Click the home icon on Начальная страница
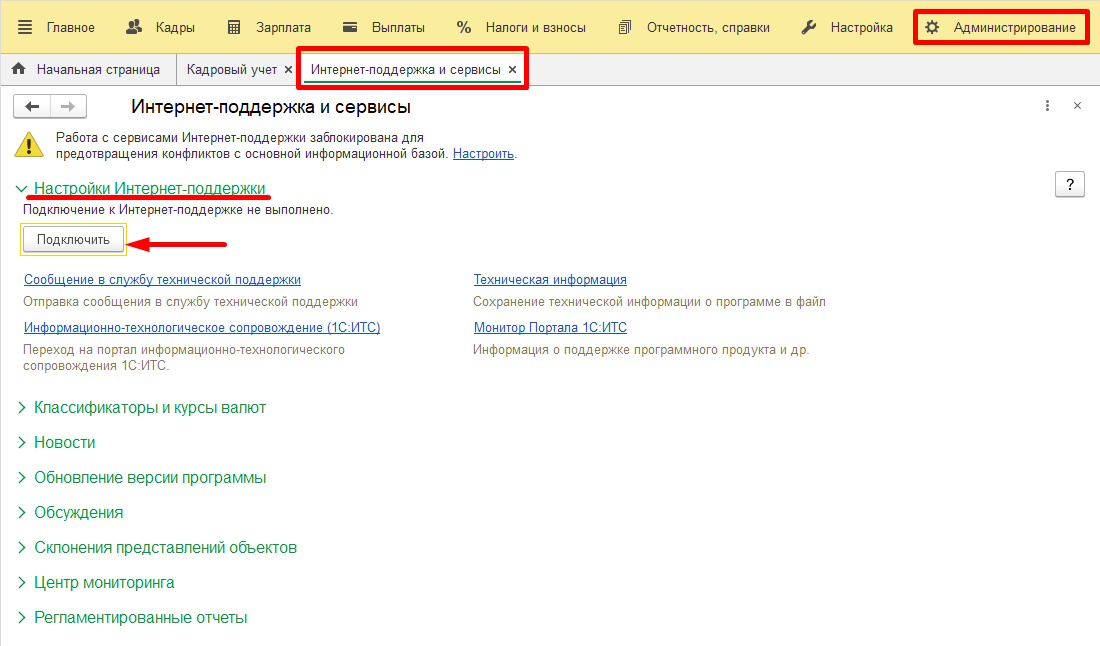 tap(19, 69)
